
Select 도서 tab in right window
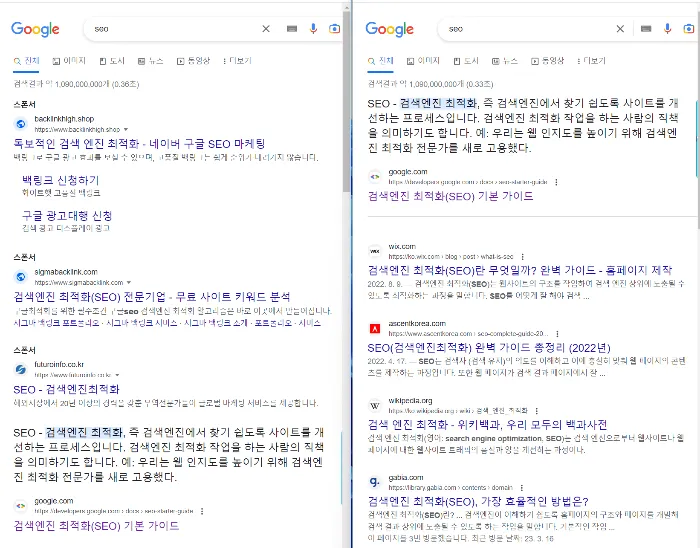466,61
